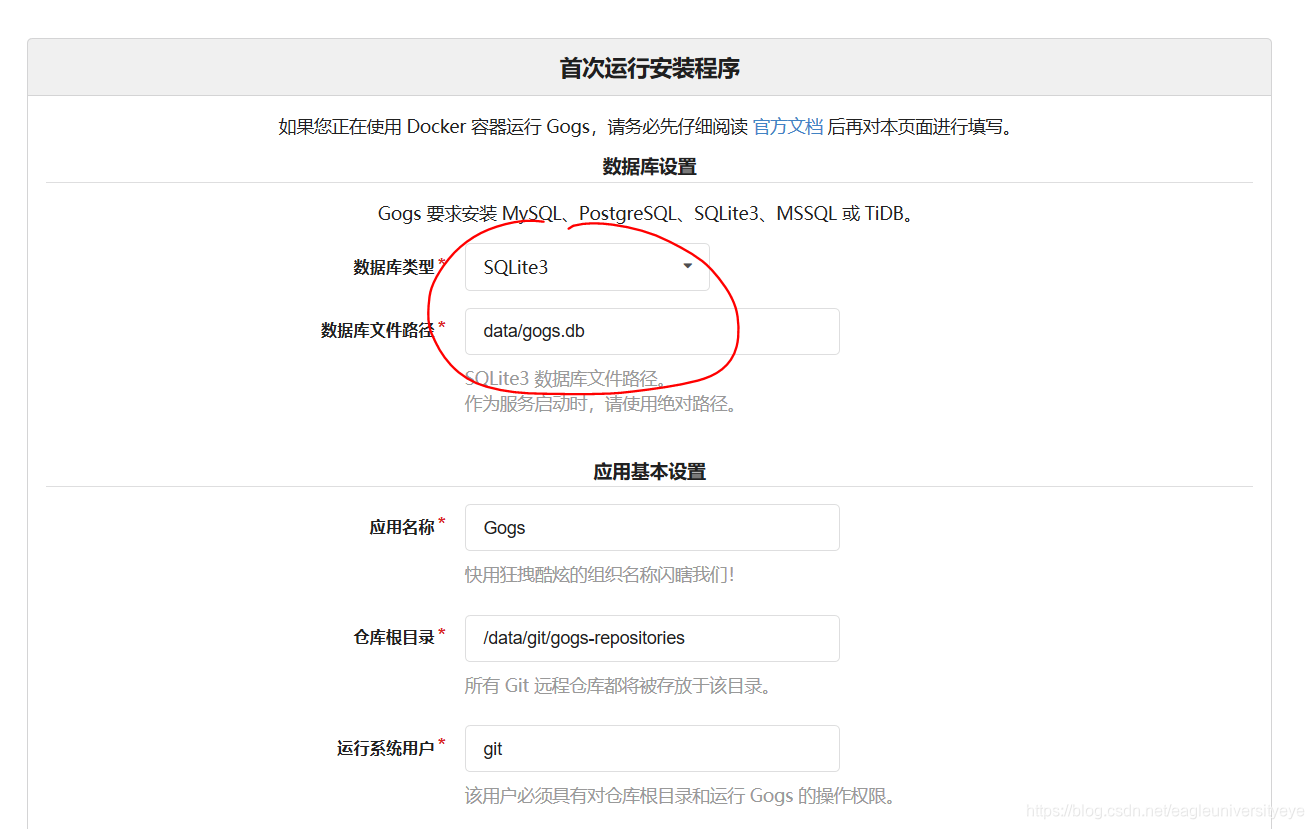1314x829 pixels.
Task: Click the hint 所有 Git 远程仓库都将被存放于该目录。
Action: [x=618, y=686]
